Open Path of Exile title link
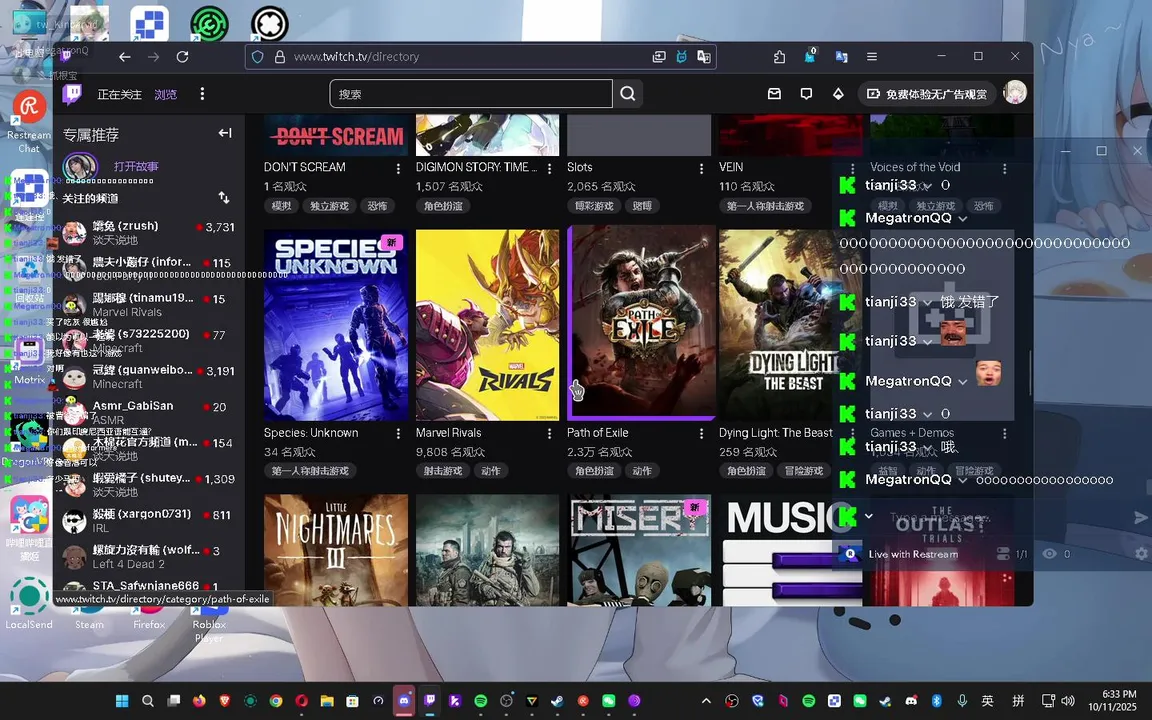1152x720 pixels. 597,433
